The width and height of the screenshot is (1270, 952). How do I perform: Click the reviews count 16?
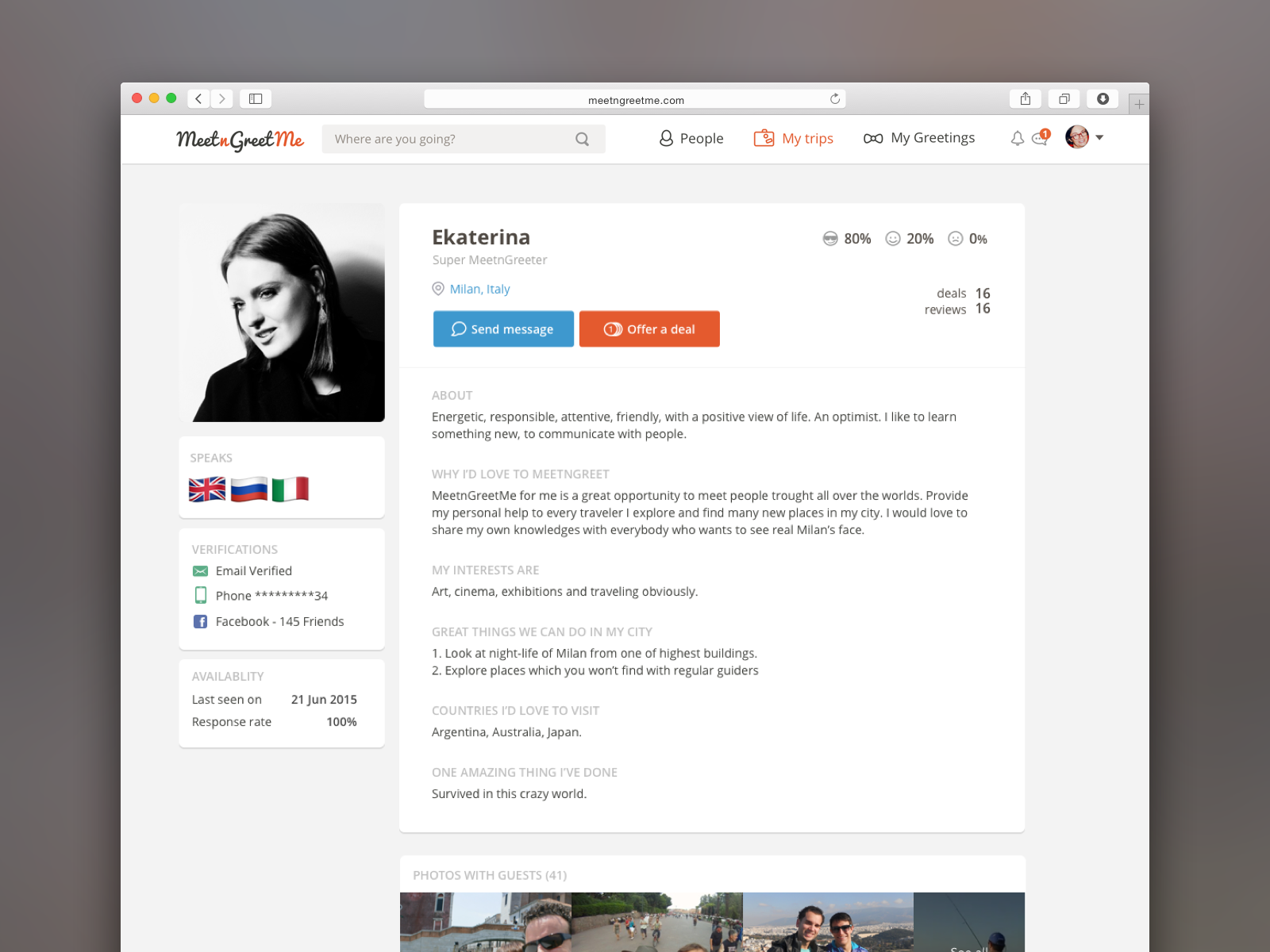click(x=983, y=309)
